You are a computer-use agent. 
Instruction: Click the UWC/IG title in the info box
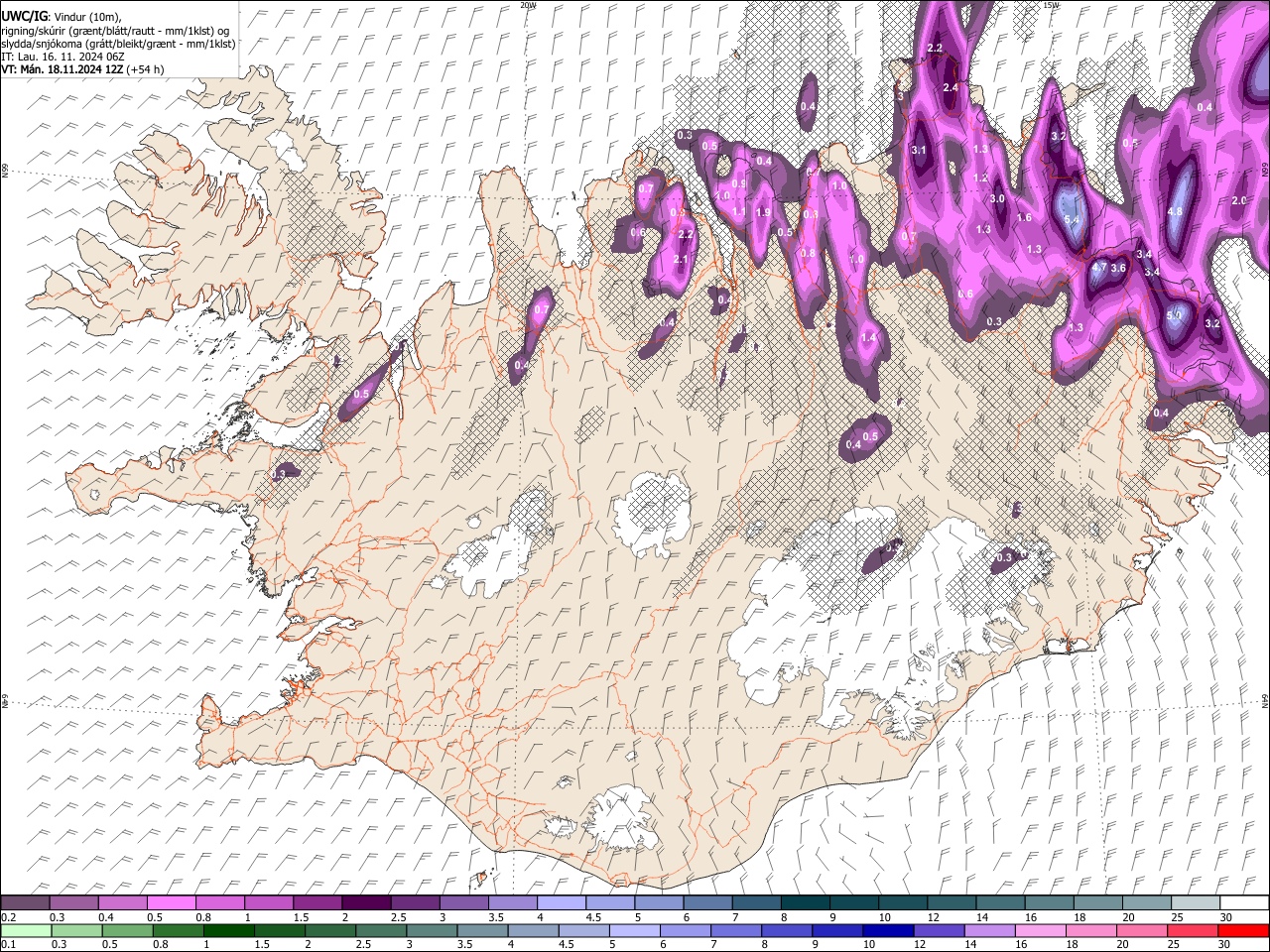(25, 16)
